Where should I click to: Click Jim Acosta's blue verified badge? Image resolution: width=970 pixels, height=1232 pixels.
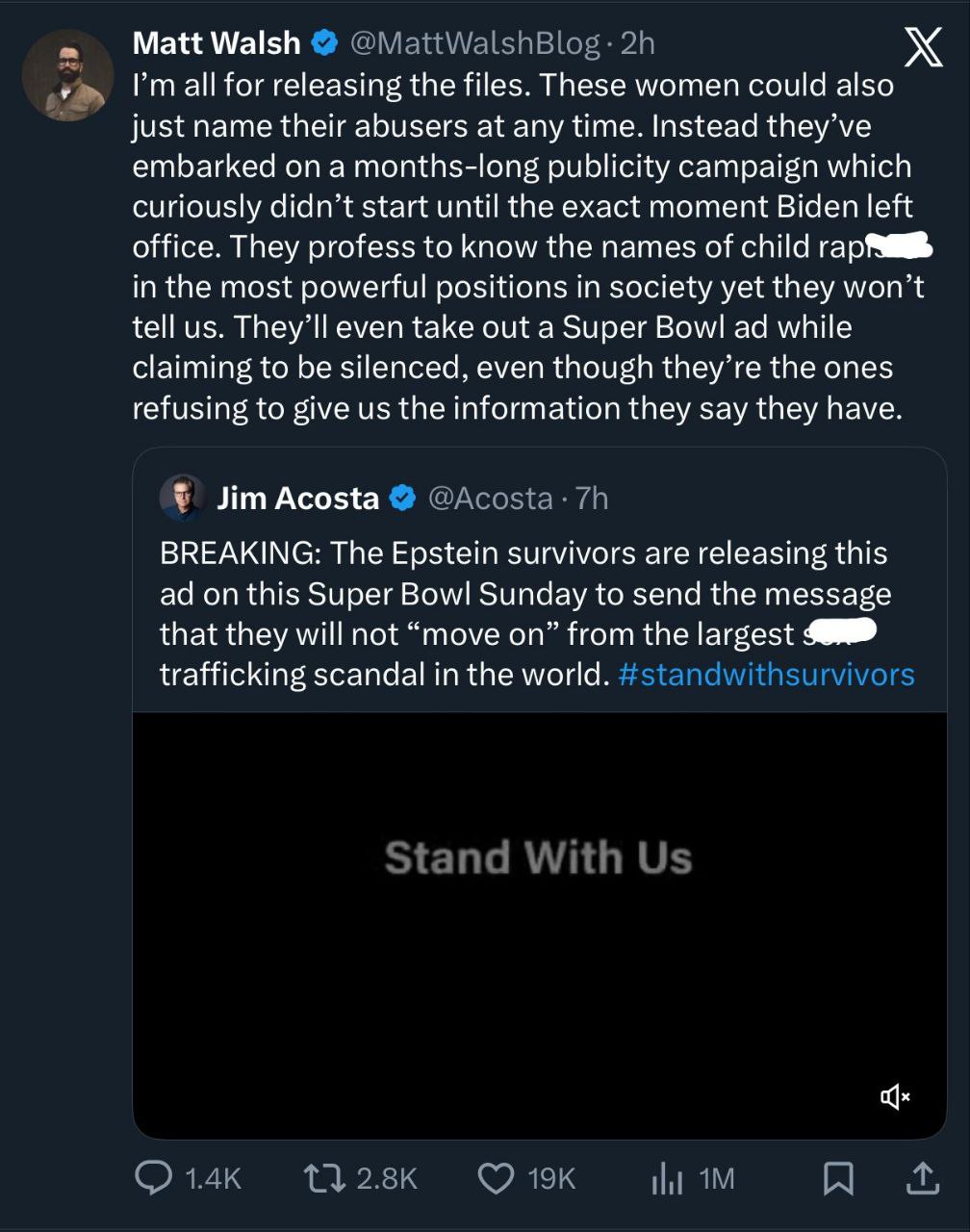[402, 498]
